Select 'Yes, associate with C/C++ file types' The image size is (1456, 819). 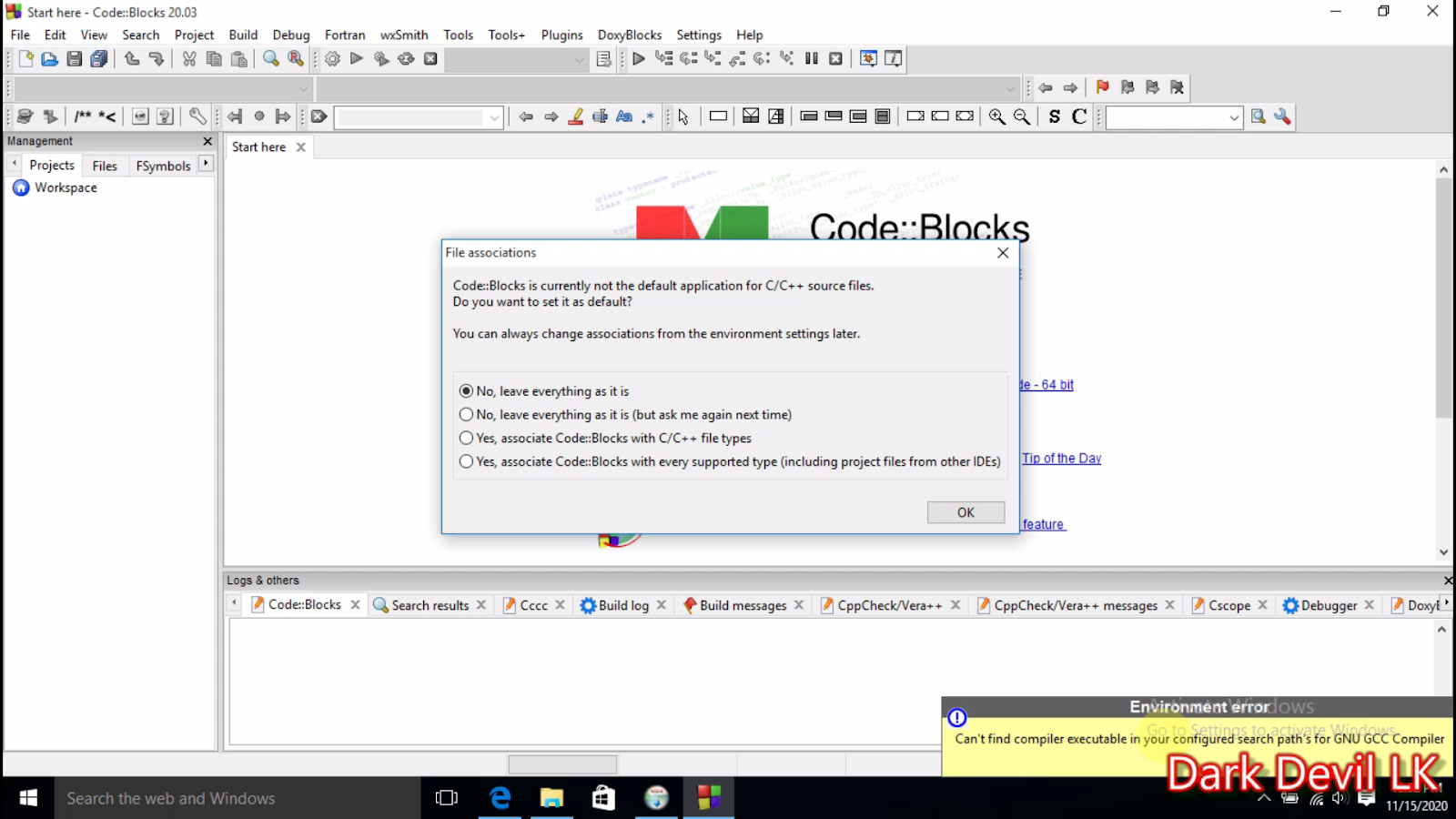605,439
